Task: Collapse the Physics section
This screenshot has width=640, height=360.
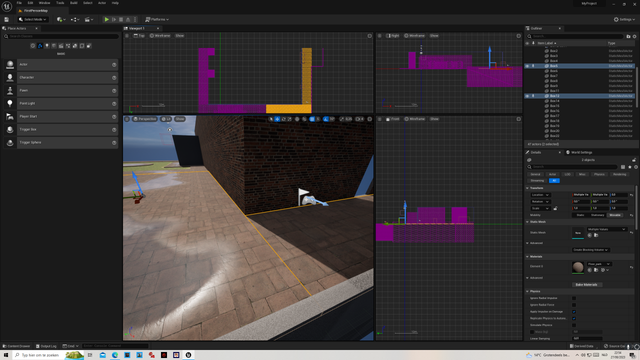Action: point(527,291)
